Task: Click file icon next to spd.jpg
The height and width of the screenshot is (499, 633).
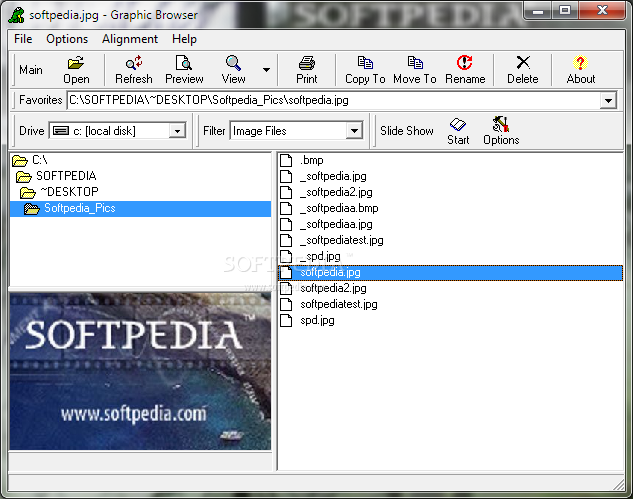Action: tap(286, 321)
